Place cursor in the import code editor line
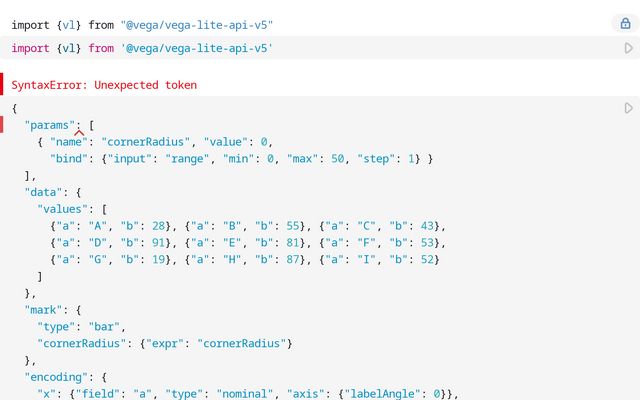640x400 pixels. pyautogui.click(x=312, y=48)
